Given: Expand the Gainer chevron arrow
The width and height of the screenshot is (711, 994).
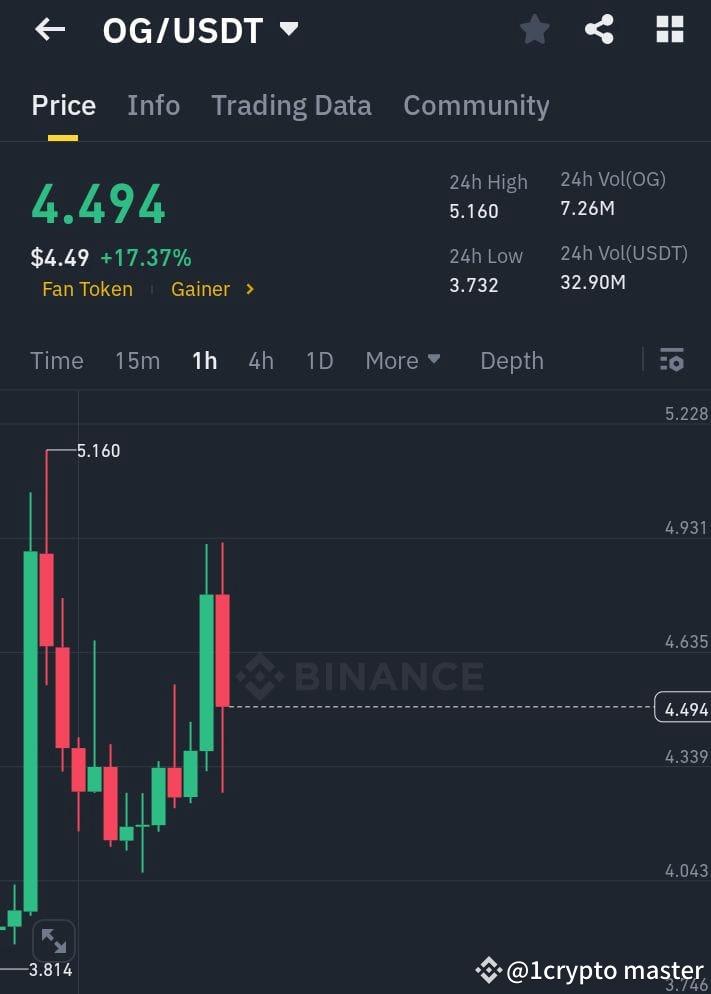Looking at the screenshot, I should coord(250,290).
